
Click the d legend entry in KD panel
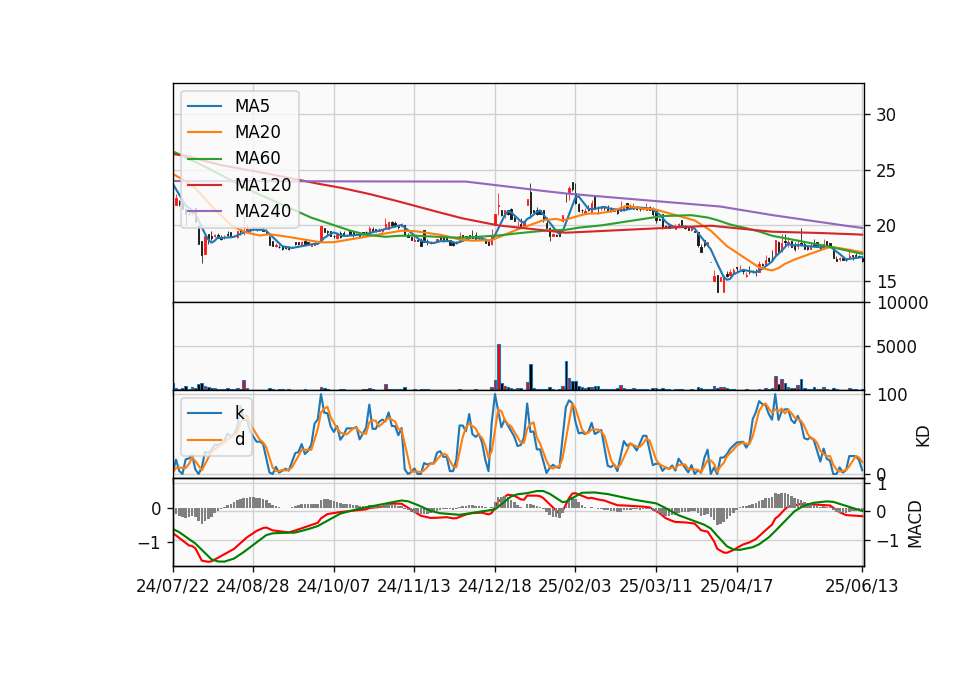[x=240, y=439]
